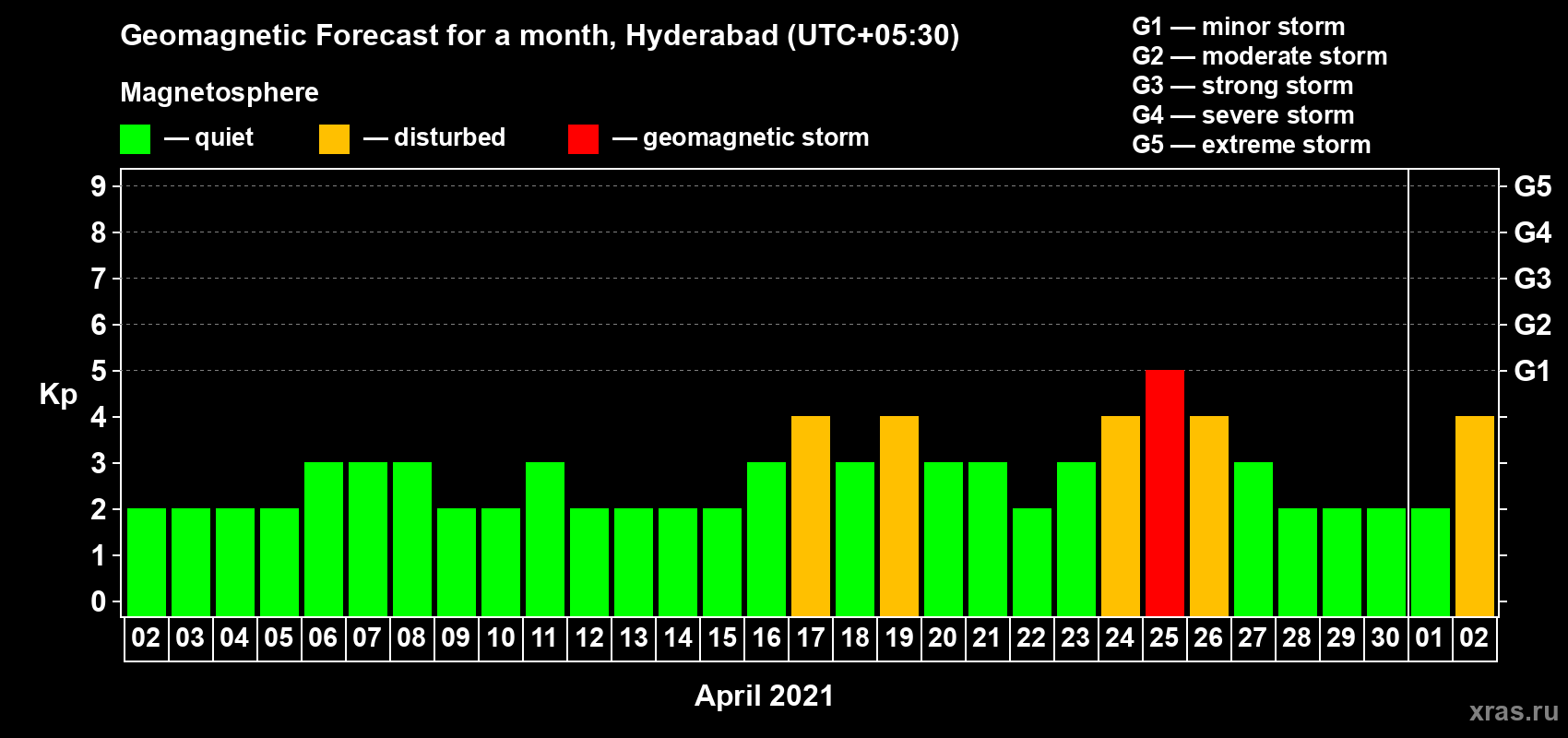Click the right-axis 'G2' label
1568x738 pixels.
coord(1533,325)
